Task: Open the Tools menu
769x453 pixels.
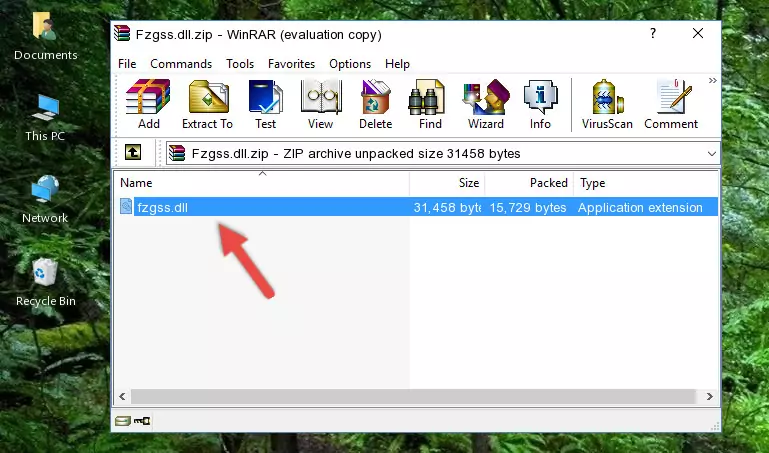Action: point(240,64)
